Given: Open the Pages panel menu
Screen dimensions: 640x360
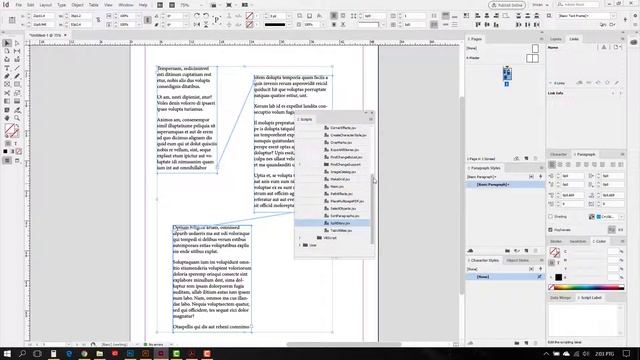Looking at the screenshot, I should (541, 39).
